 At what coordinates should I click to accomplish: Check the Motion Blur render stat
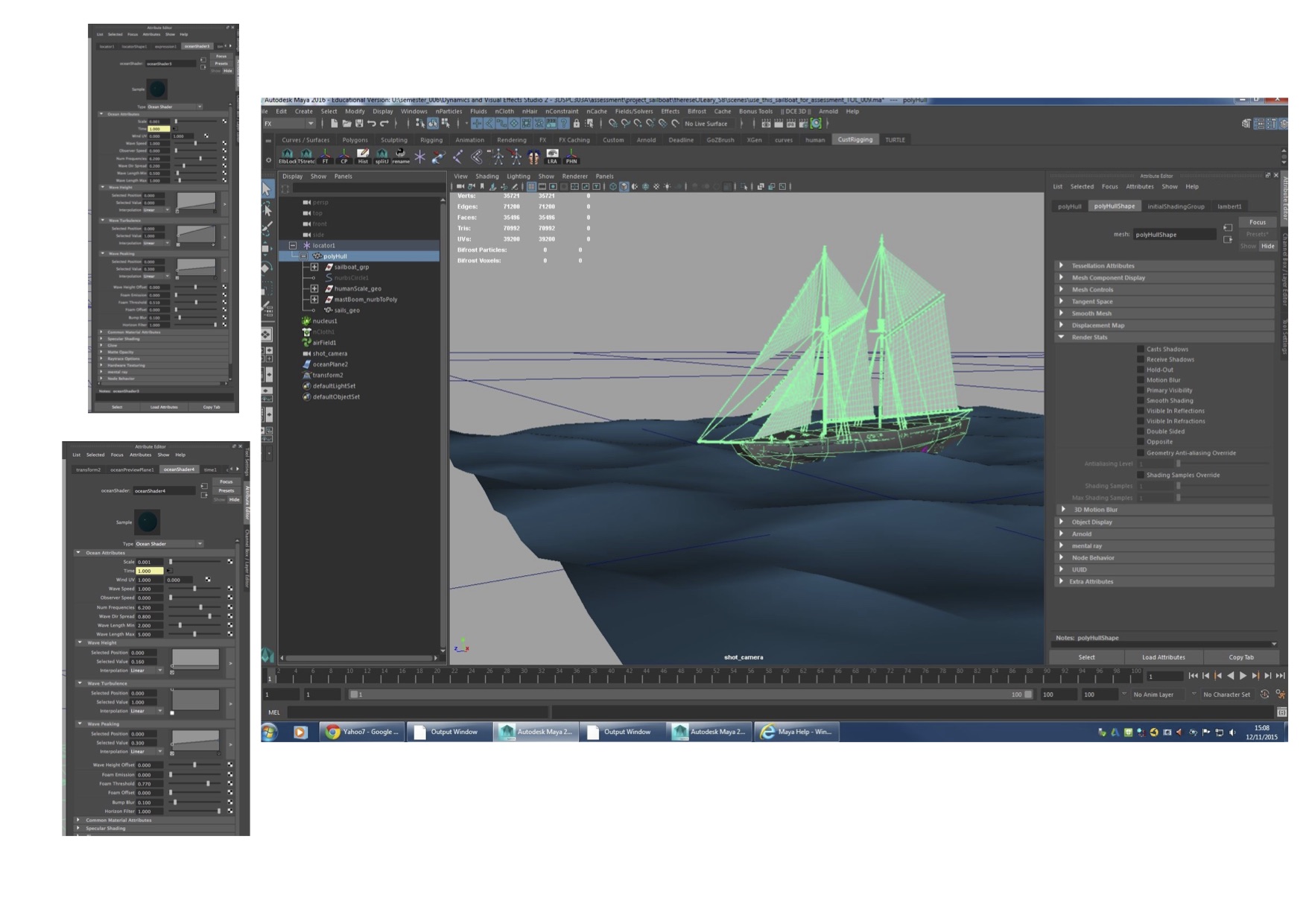(x=1141, y=380)
